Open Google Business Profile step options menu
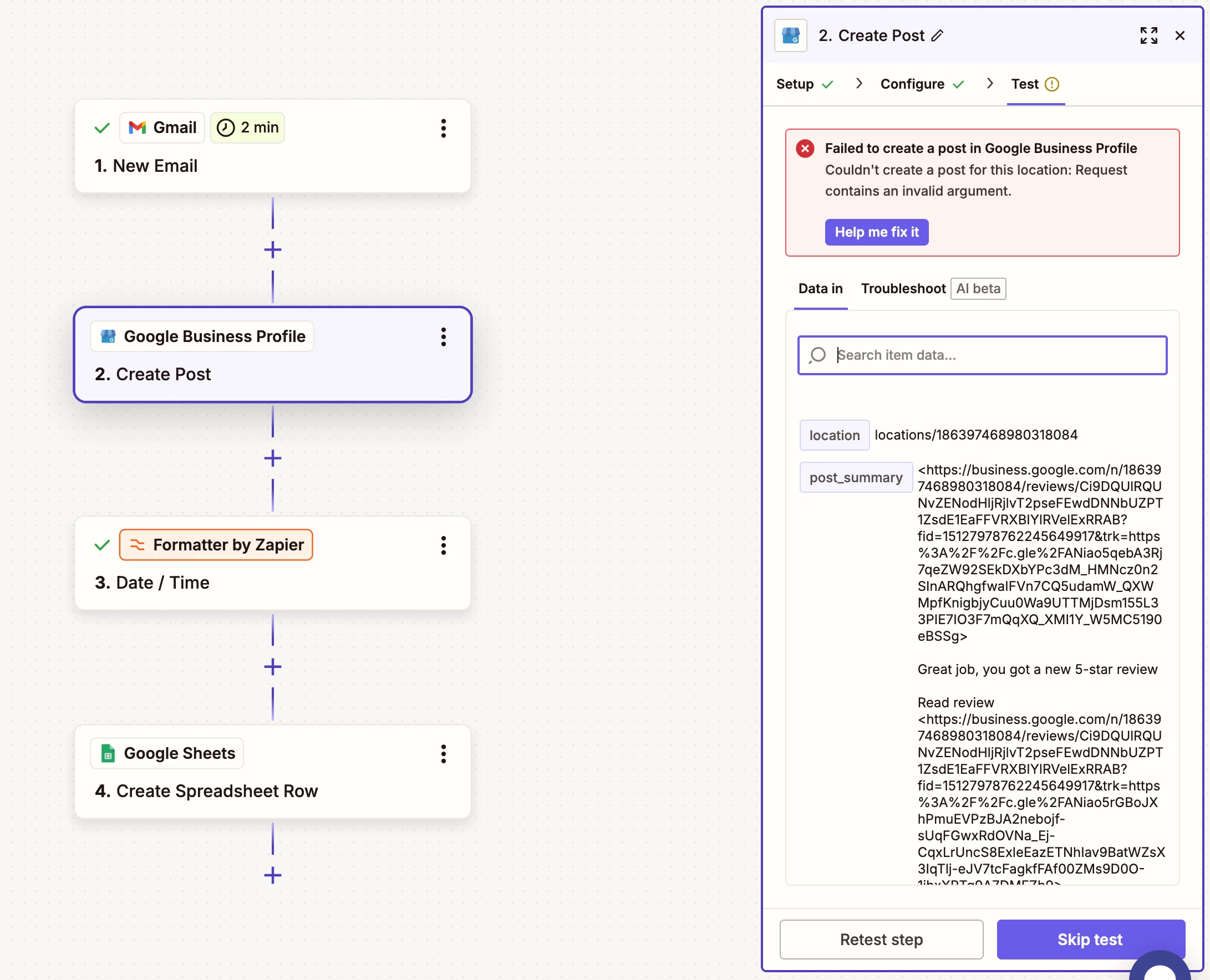 pyautogui.click(x=443, y=337)
